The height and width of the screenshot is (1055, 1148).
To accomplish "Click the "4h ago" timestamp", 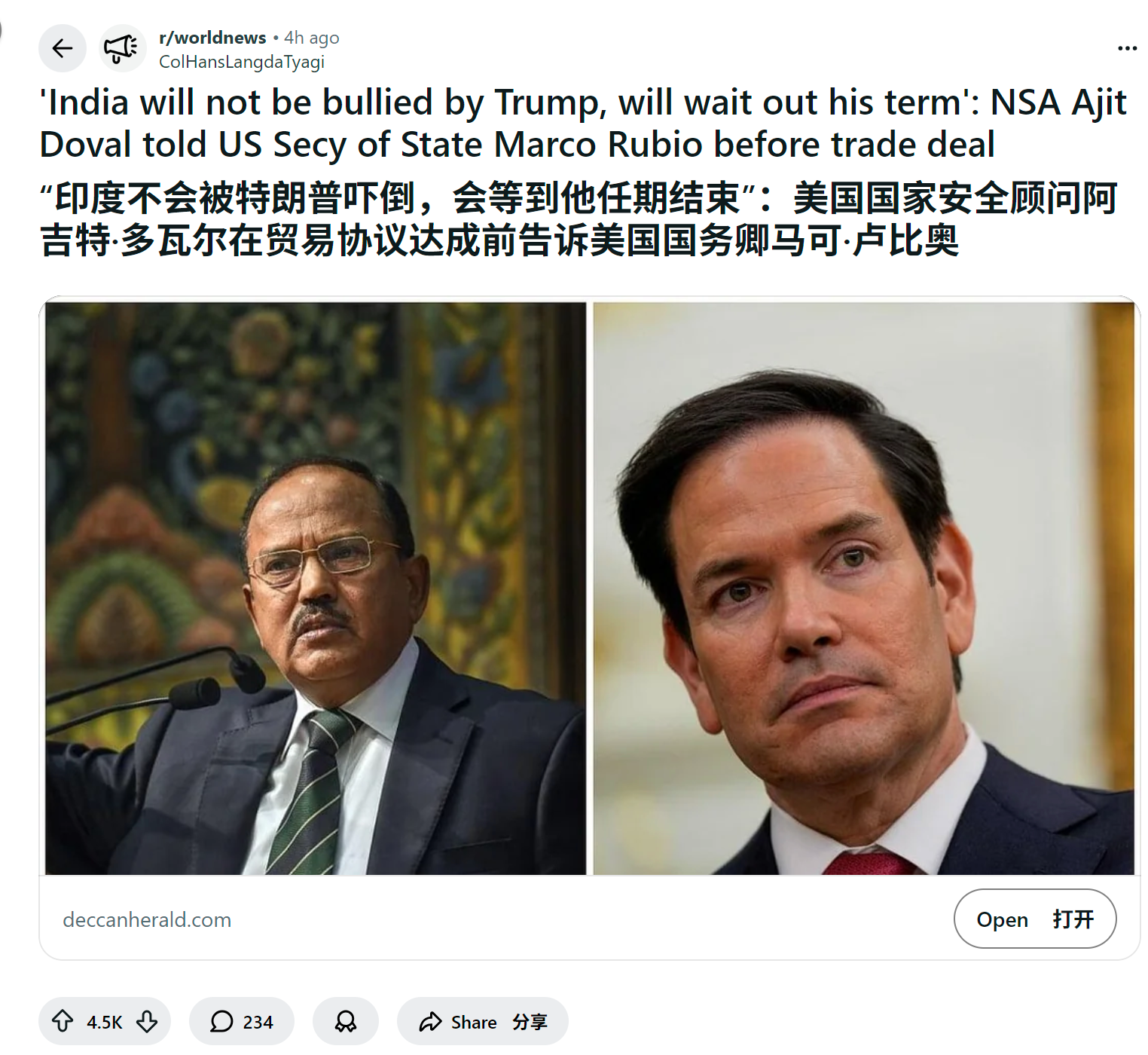I will click(x=312, y=38).
